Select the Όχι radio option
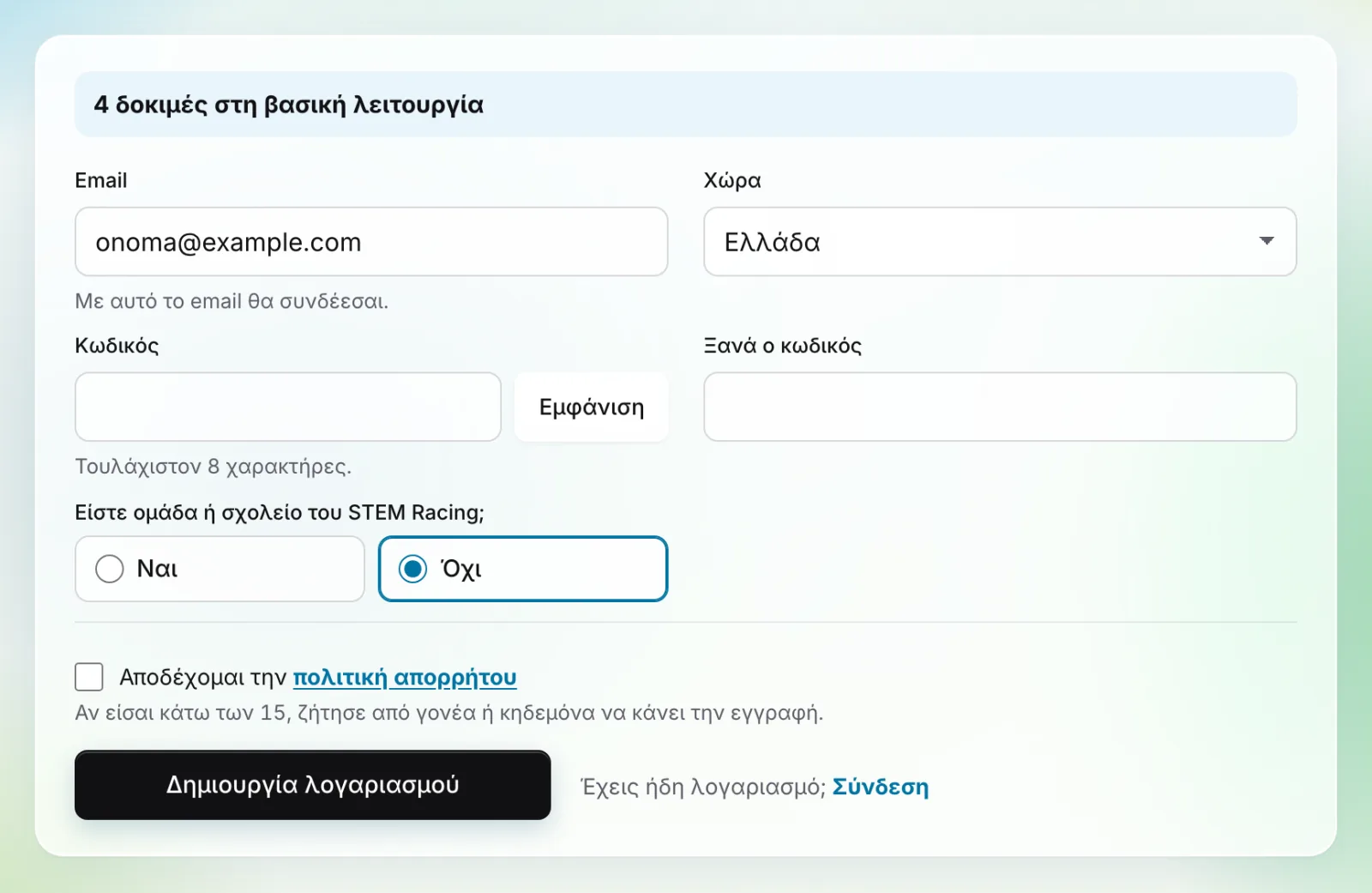Image resolution: width=1372 pixels, height=893 pixels. tap(523, 569)
